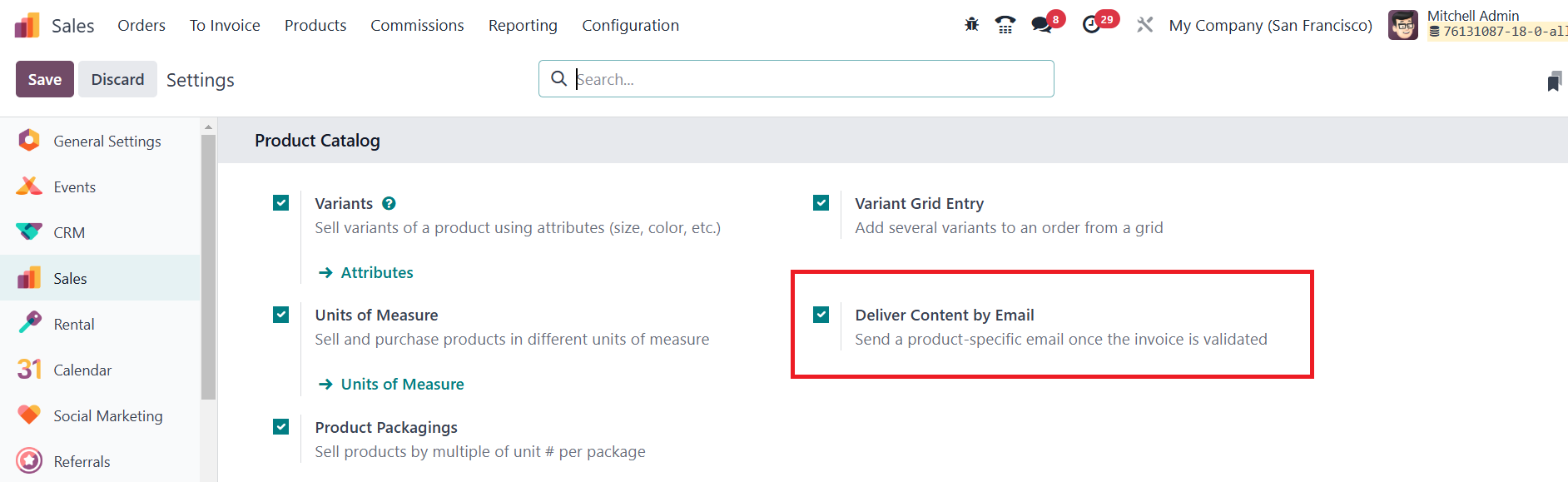
Task: Click into the Search field
Action: [x=807, y=79]
